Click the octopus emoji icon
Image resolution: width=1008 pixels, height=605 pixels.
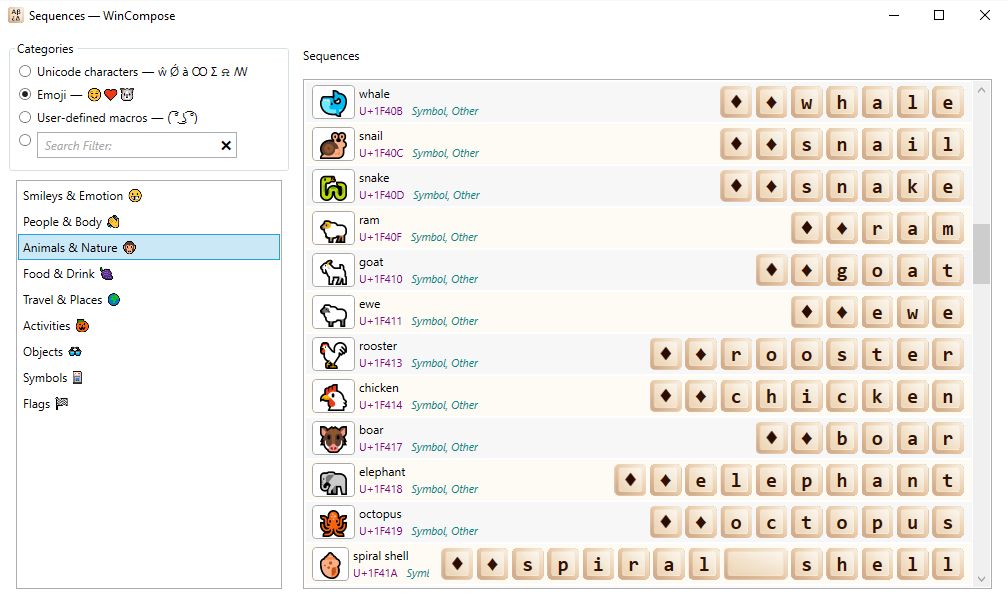click(x=333, y=522)
